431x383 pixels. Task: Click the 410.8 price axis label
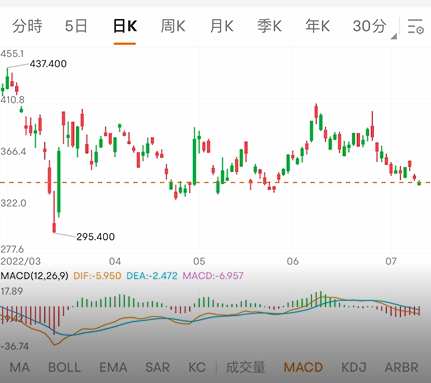coord(13,100)
